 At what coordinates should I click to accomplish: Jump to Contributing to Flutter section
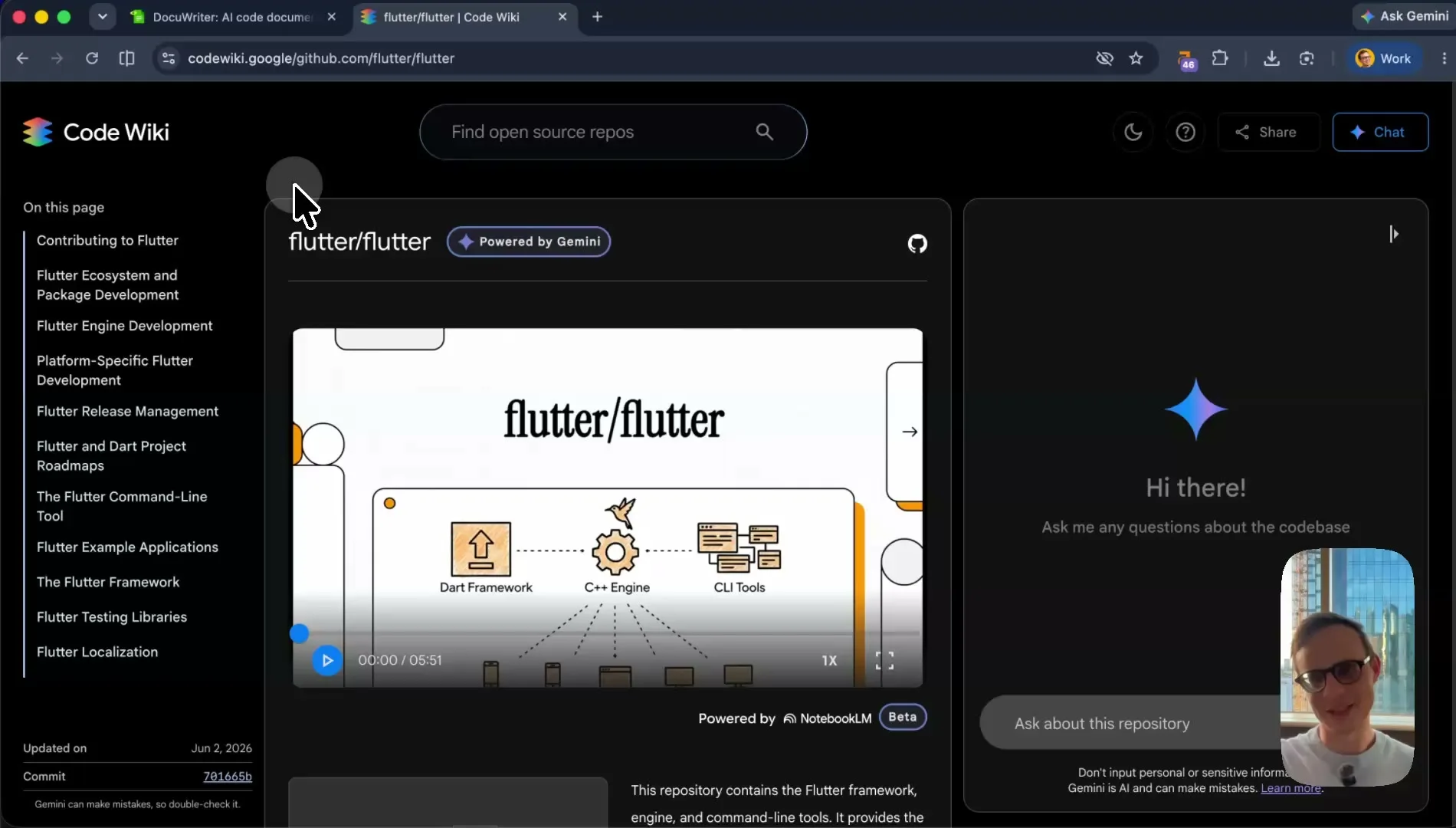click(107, 240)
